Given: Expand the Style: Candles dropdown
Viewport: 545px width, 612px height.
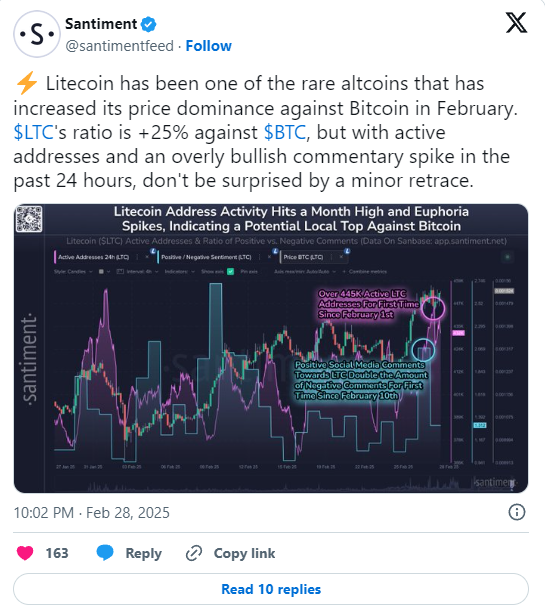Looking at the screenshot, I should tap(73, 271).
